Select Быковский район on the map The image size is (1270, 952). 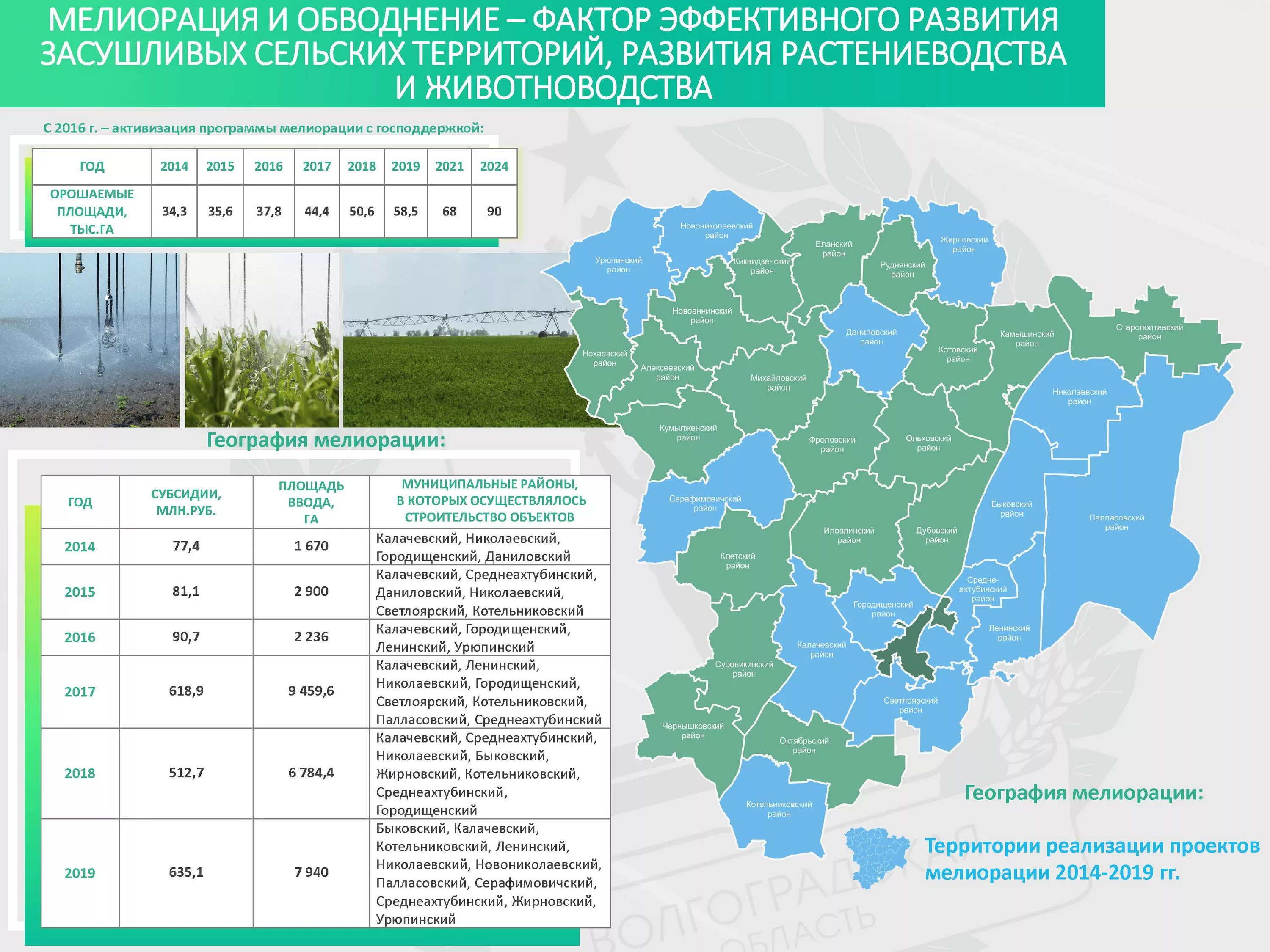coord(1012,509)
